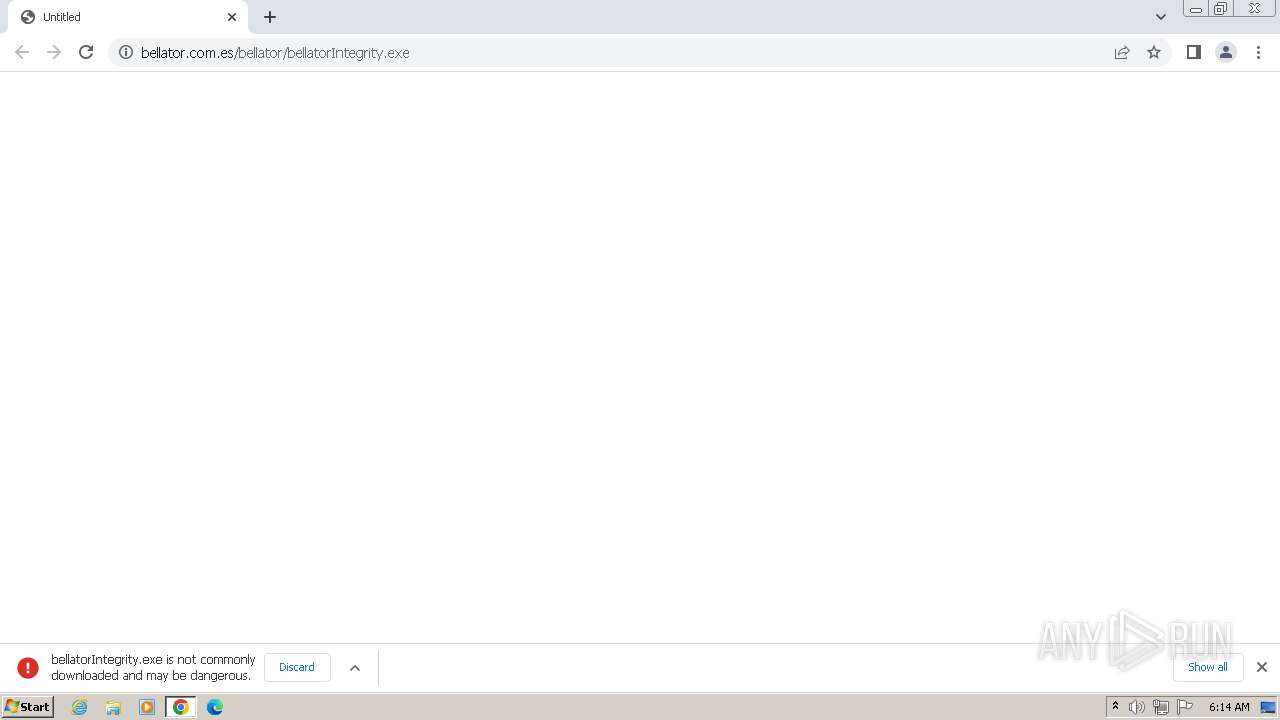
Task: Go back with the back arrow
Action: click(x=22, y=52)
